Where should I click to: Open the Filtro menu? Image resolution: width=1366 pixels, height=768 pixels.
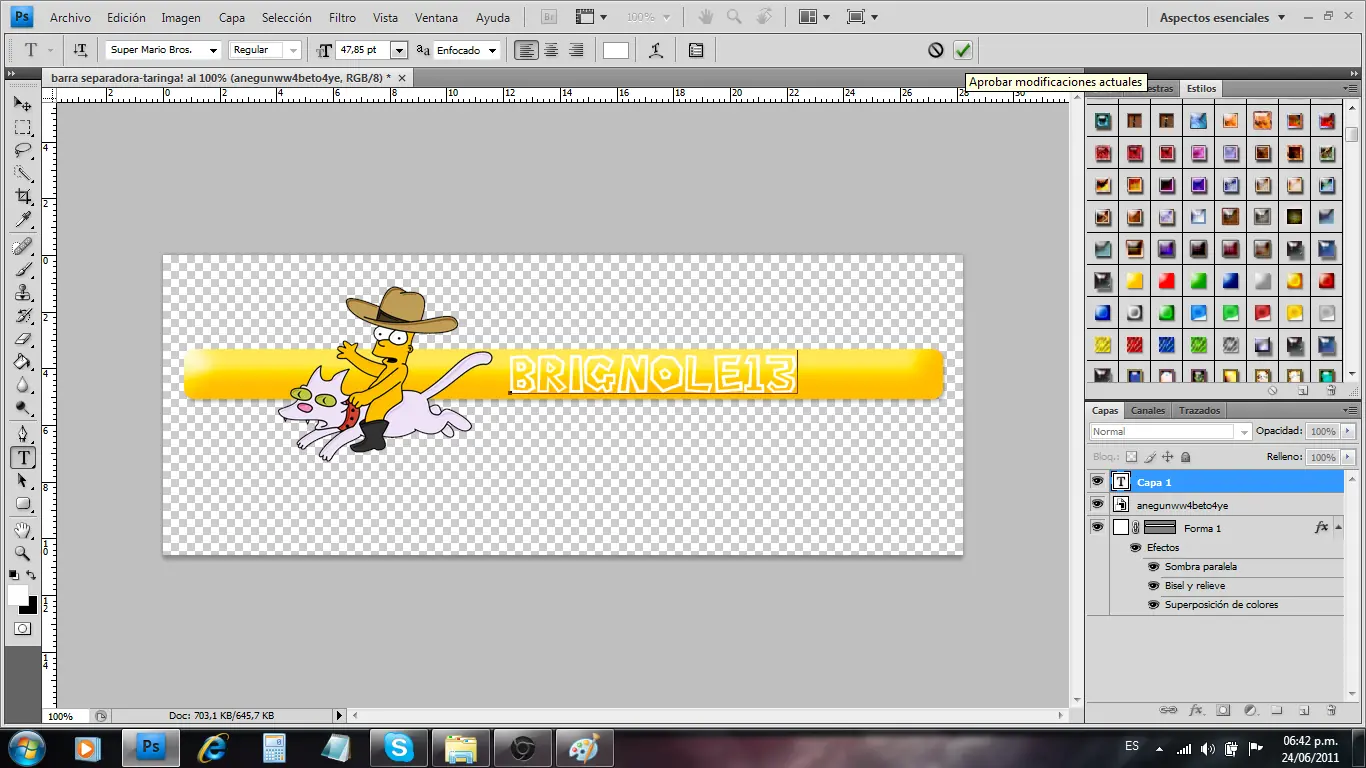pos(342,18)
